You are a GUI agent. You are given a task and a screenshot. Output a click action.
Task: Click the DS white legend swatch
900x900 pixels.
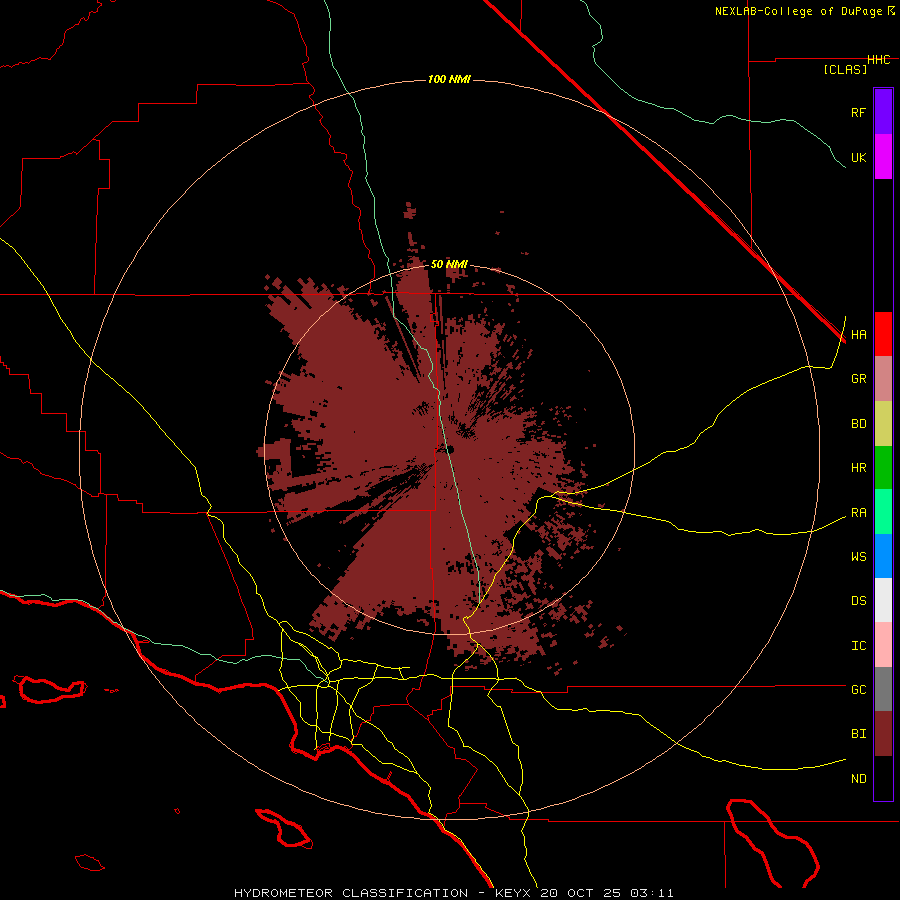(883, 600)
